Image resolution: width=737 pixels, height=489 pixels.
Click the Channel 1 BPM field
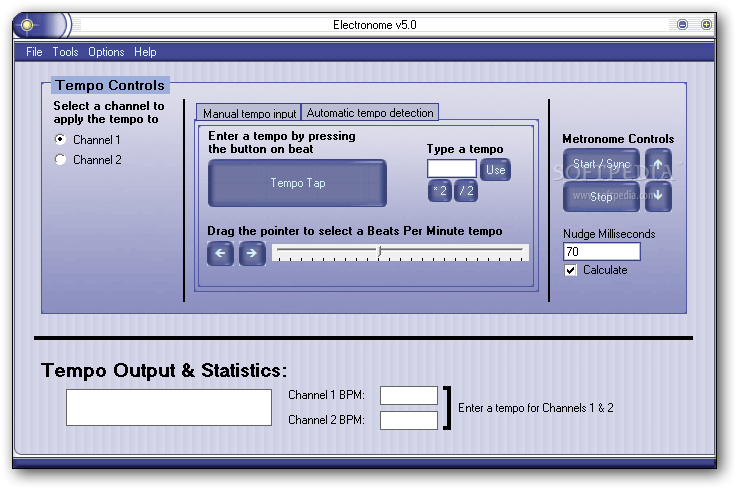pos(409,395)
